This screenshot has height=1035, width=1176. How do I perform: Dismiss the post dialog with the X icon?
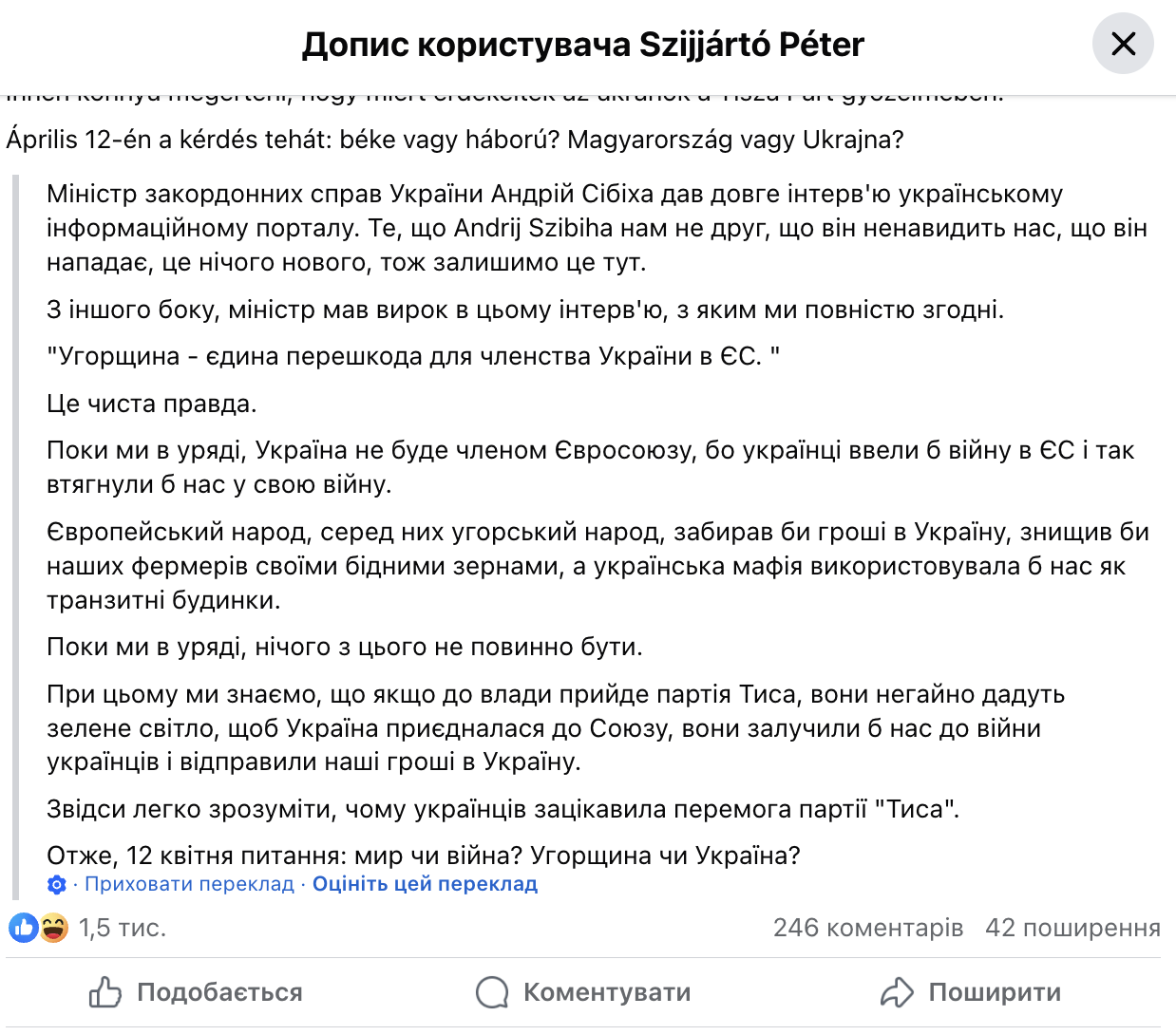pyautogui.click(x=1123, y=44)
